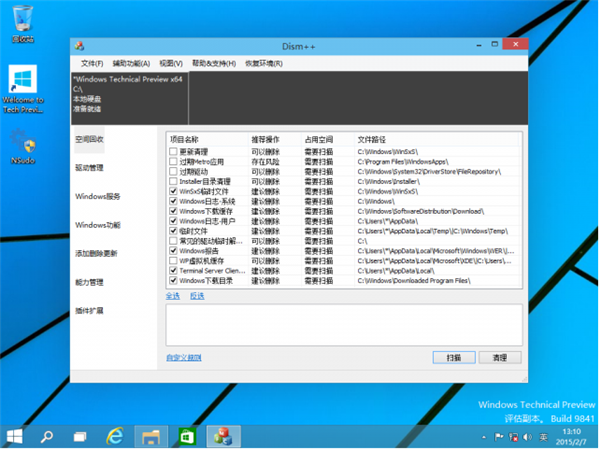This screenshot has width=600, height=449.
Task: Click the network tray icon
Action: click(x=513, y=437)
